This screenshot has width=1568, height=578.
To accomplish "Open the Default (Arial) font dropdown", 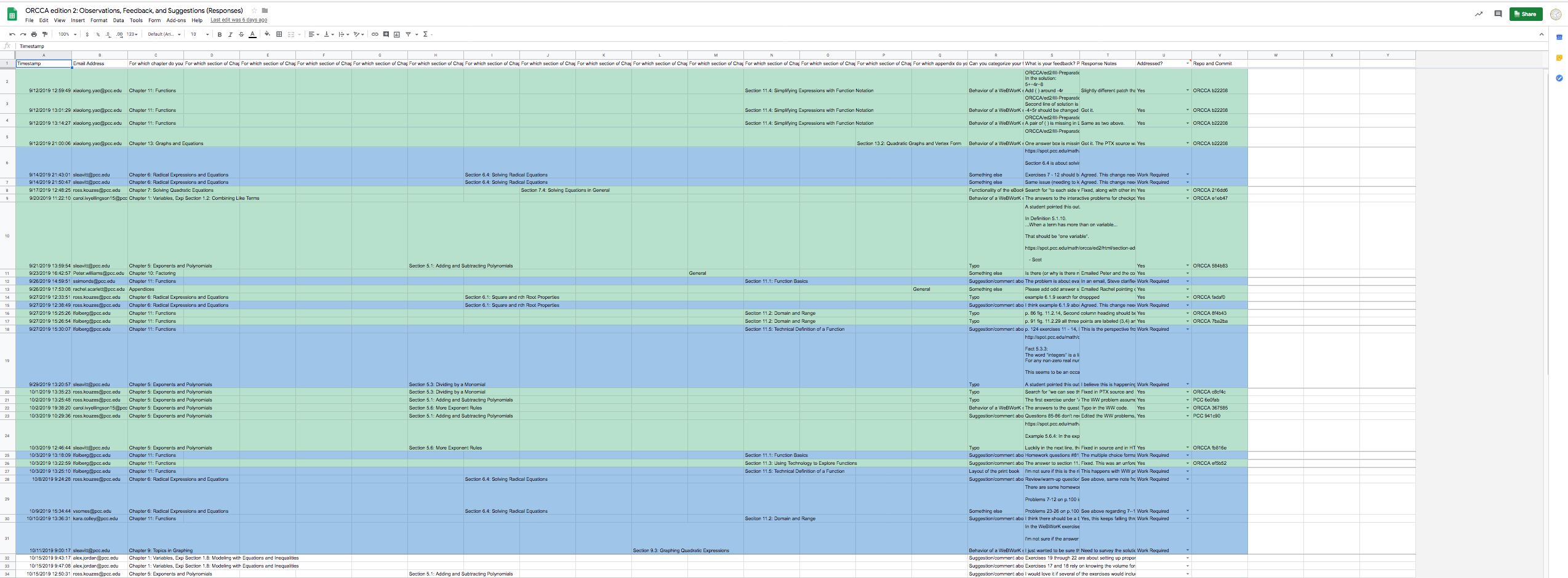I will click(164, 34).
